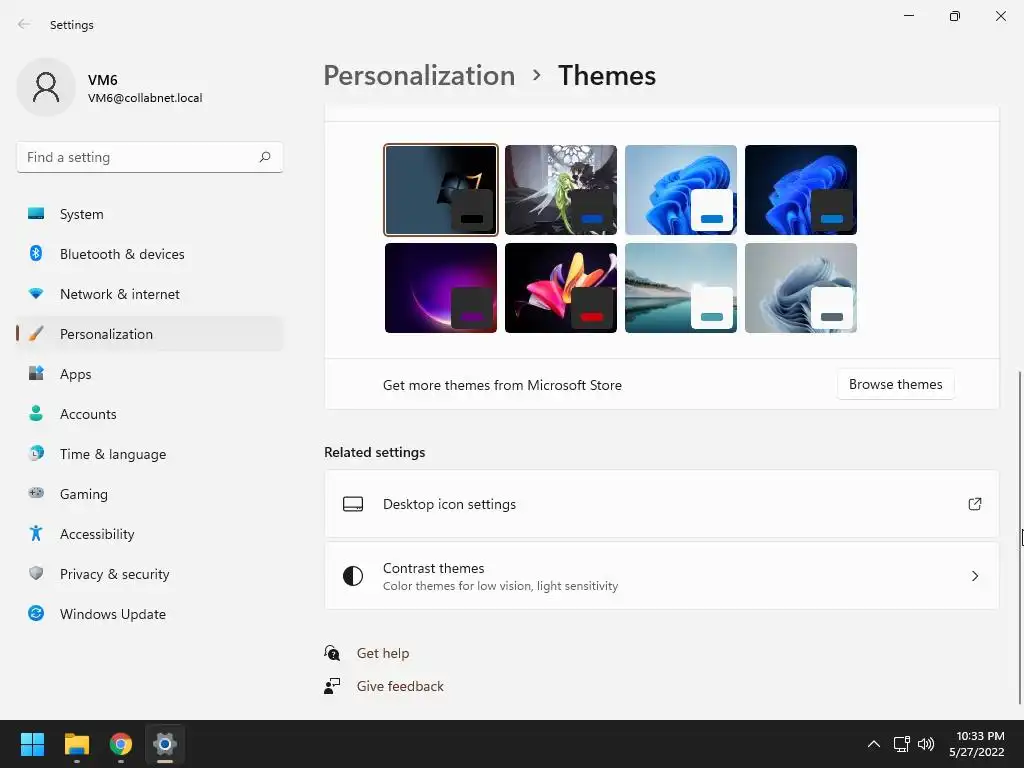Select the gray Flow theme
Image resolution: width=1024 pixels, height=768 pixels.
[x=801, y=288]
